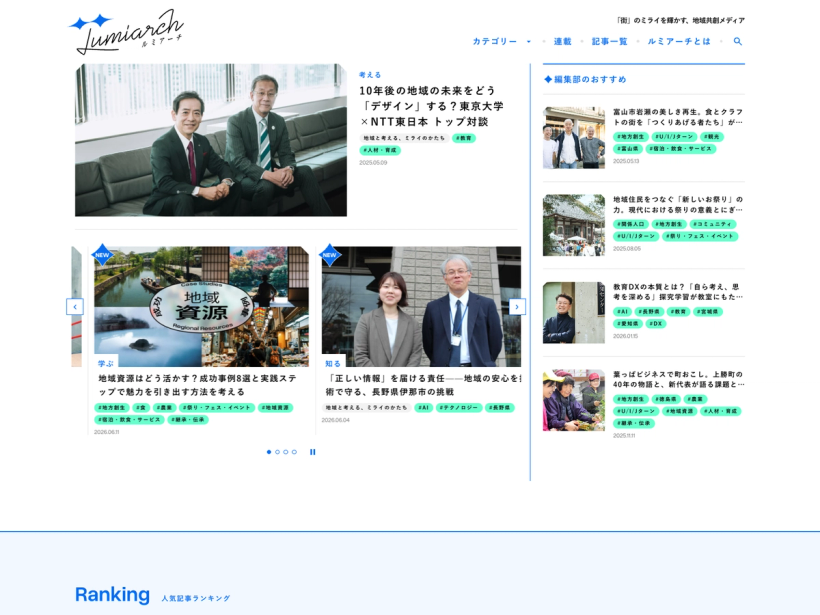This screenshot has width=820, height=615.
Task: Open the 教育DXの本質とは article title
Action: tap(678, 291)
